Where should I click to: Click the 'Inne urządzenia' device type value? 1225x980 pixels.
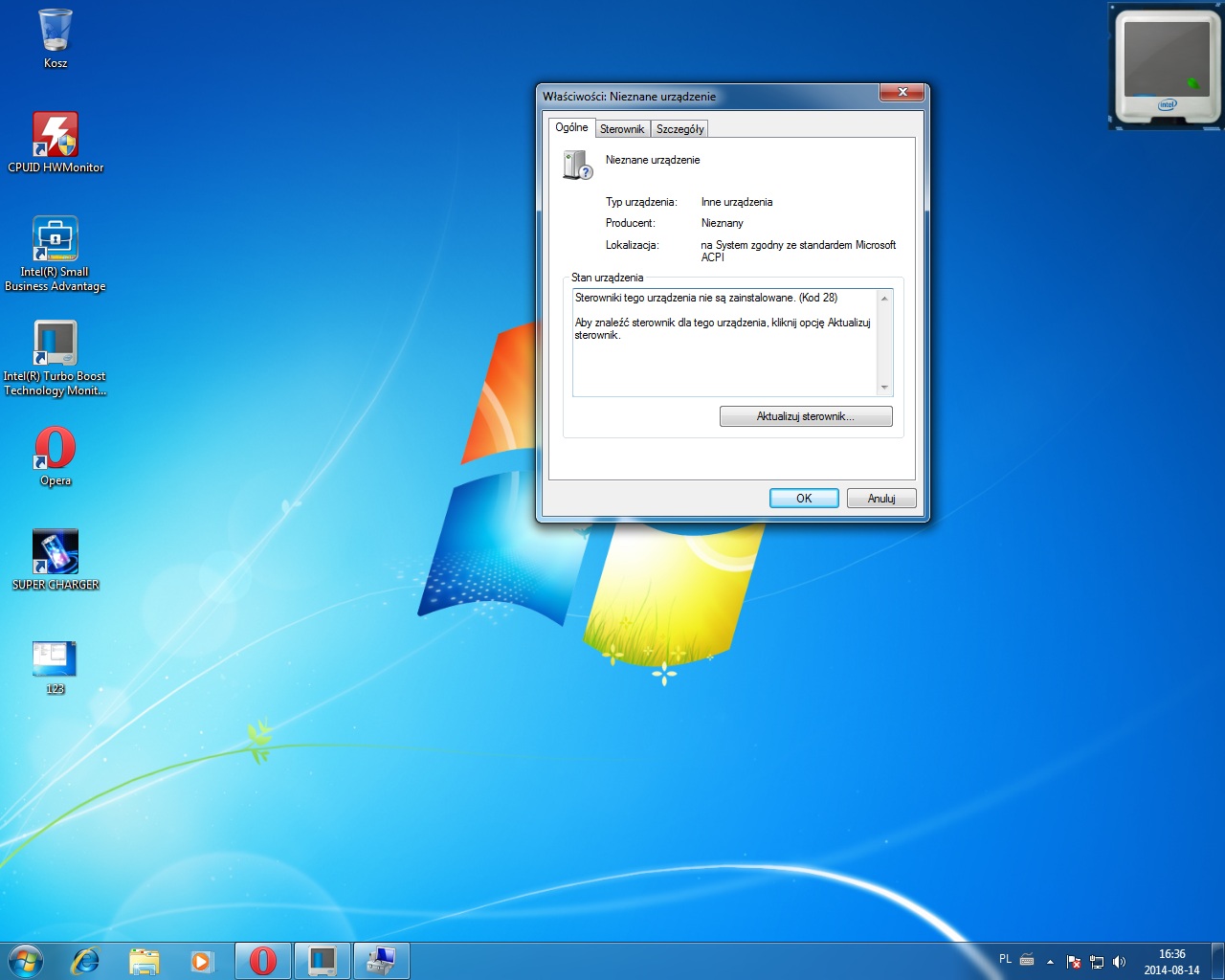click(737, 202)
